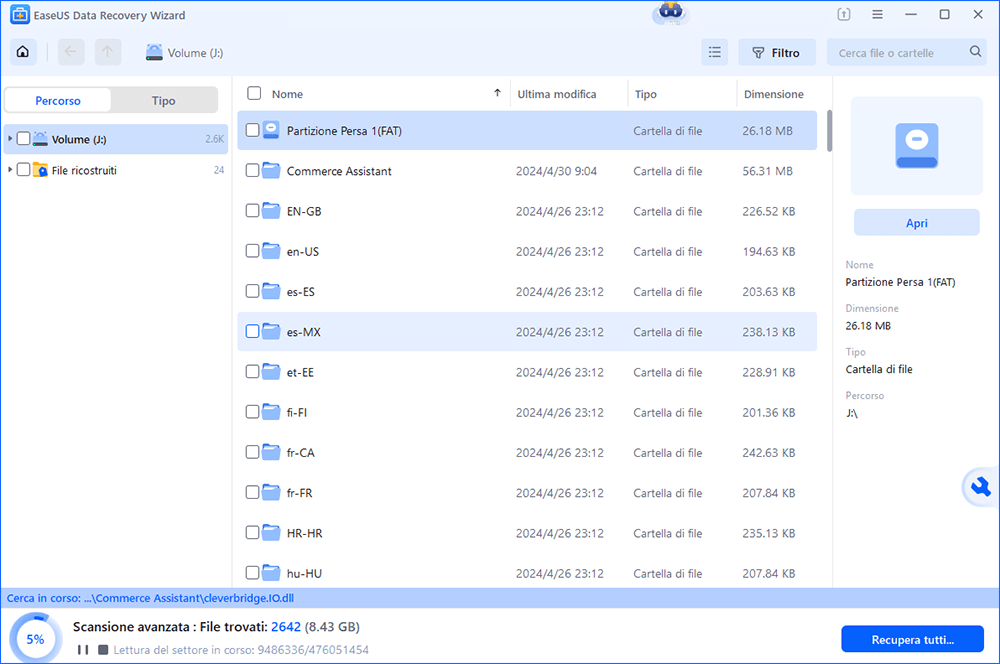The height and width of the screenshot is (664, 1000).
Task: Select the hu-HU folder name
Action: pyautogui.click(x=304, y=573)
